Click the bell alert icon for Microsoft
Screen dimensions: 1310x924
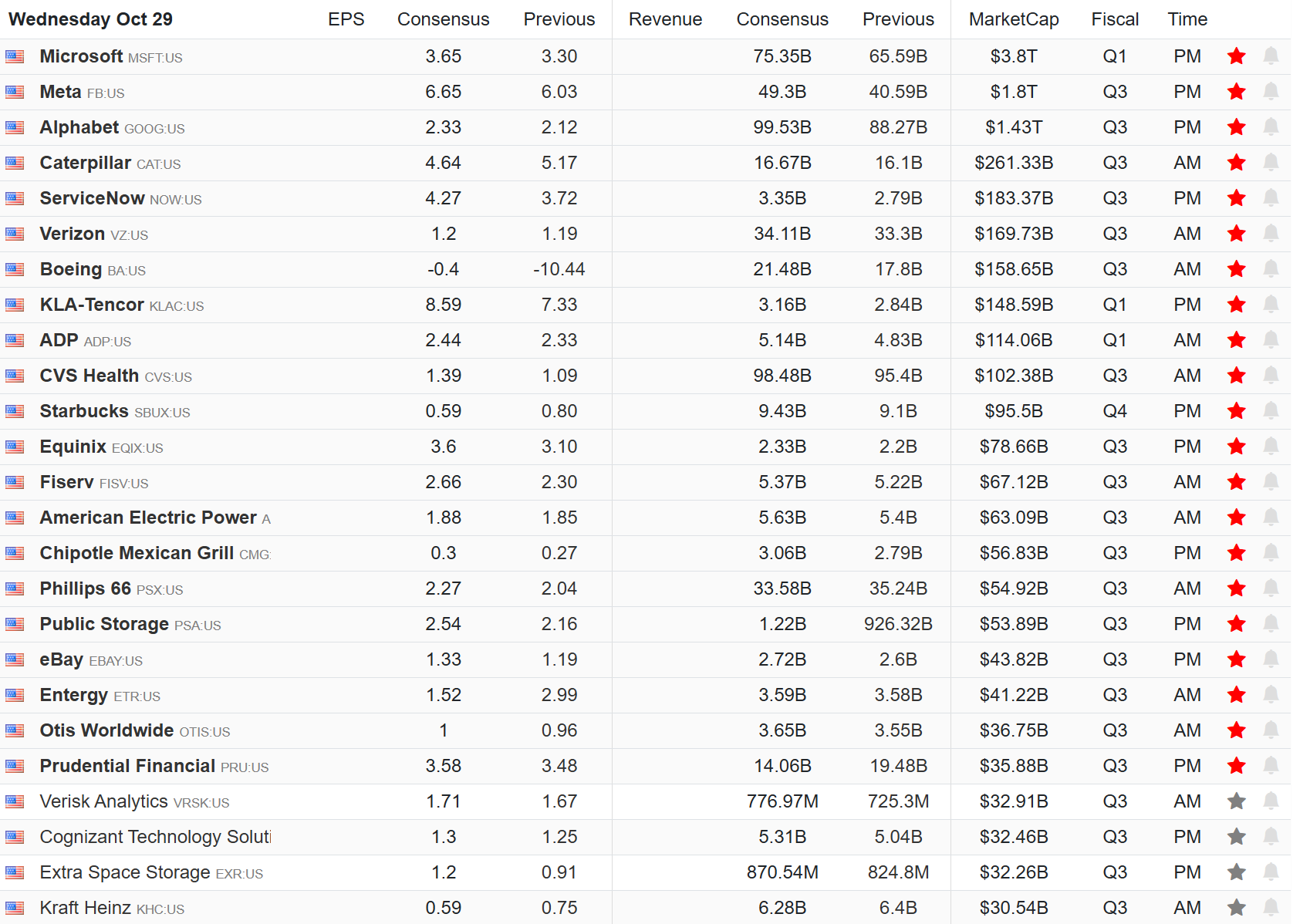[x=1271, y=56]
